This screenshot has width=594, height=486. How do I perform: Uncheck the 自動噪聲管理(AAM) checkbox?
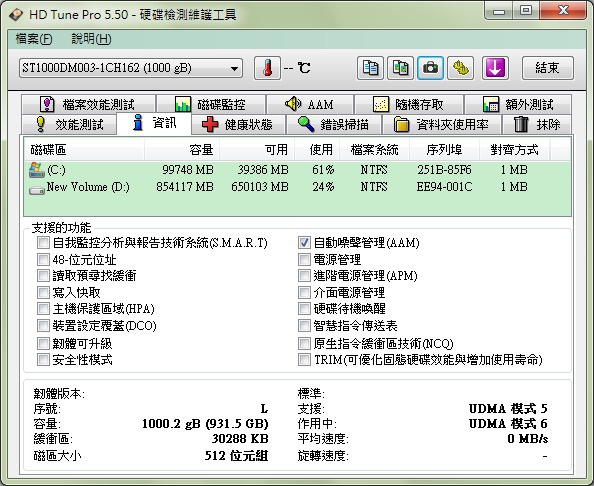click(x=304, y=242)
